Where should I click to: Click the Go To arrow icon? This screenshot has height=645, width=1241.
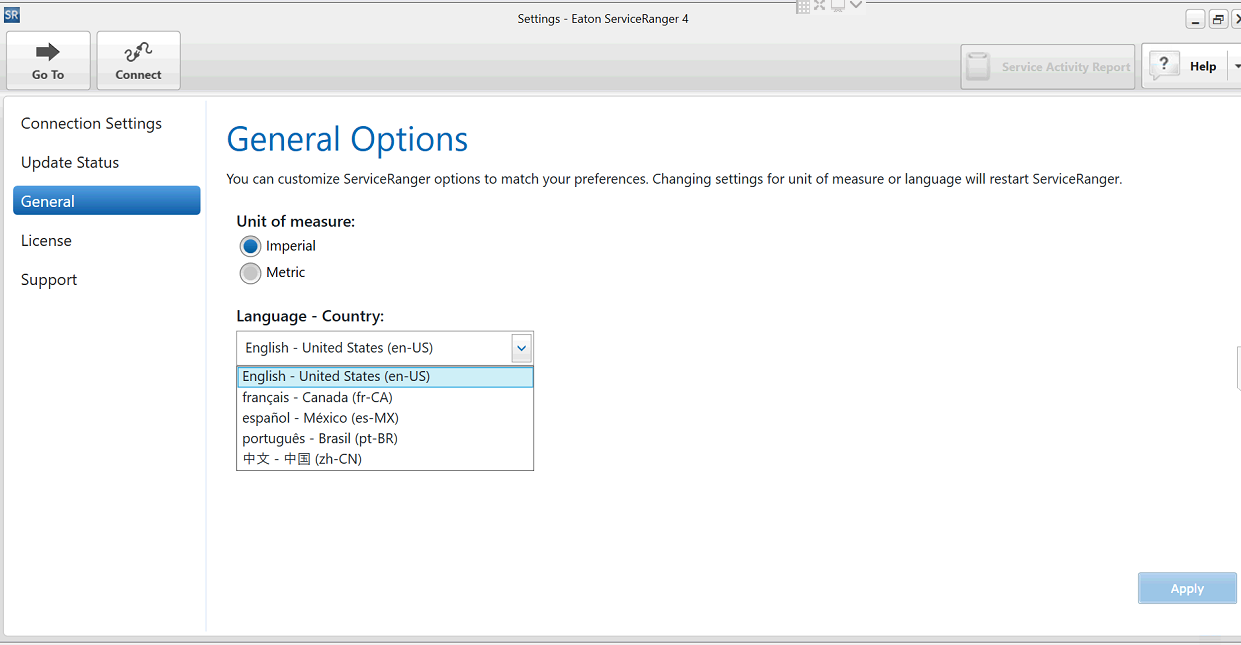pos(47,52)
